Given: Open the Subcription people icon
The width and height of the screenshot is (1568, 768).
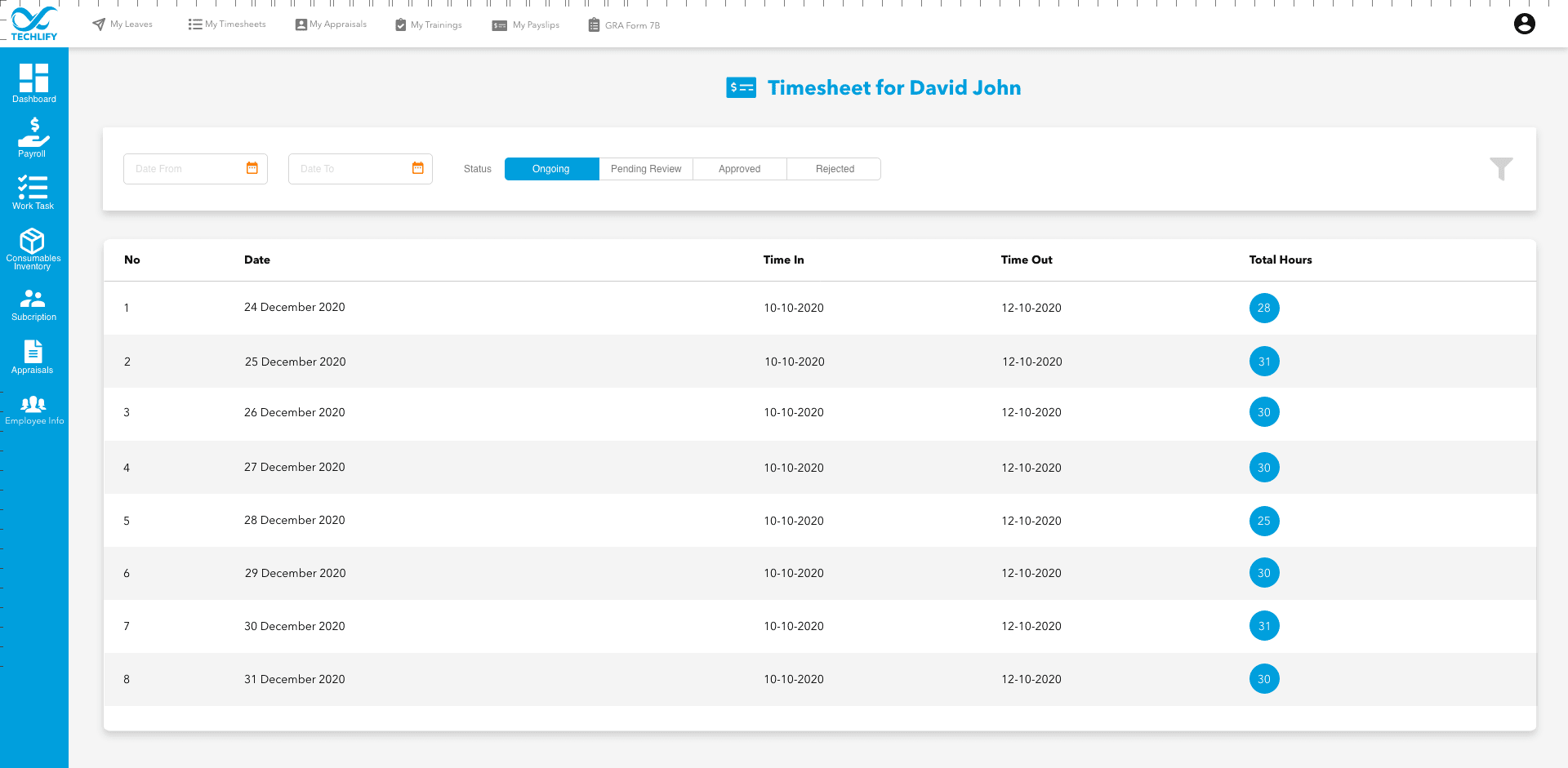Looking at the screenshot, I should pyautogui.click(x=33, y=299).
